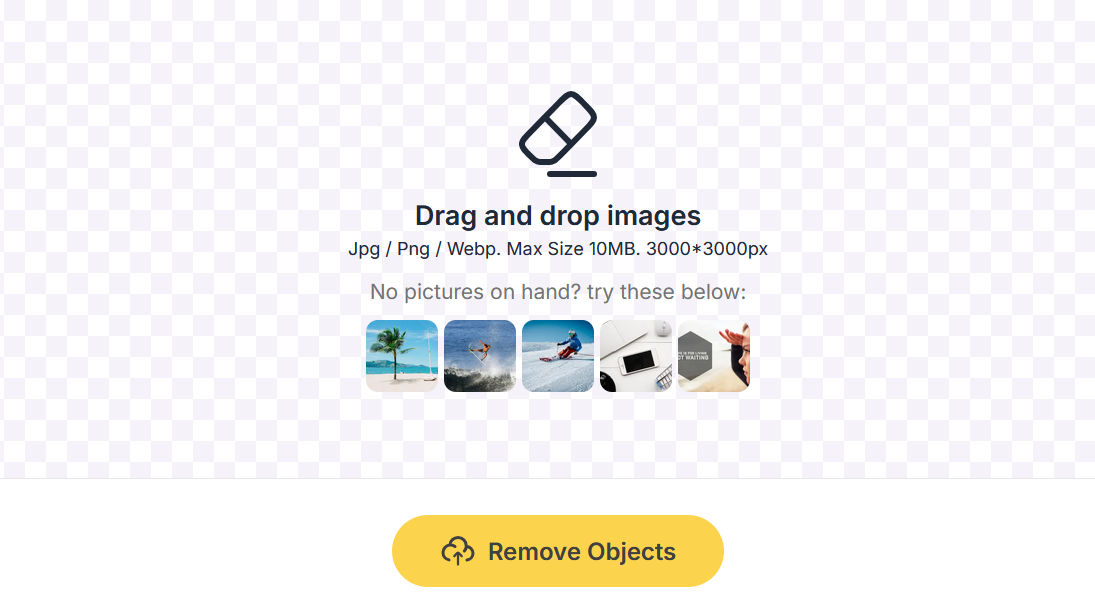
Task: Choose the surfer wave sample image
Action: 480,356
